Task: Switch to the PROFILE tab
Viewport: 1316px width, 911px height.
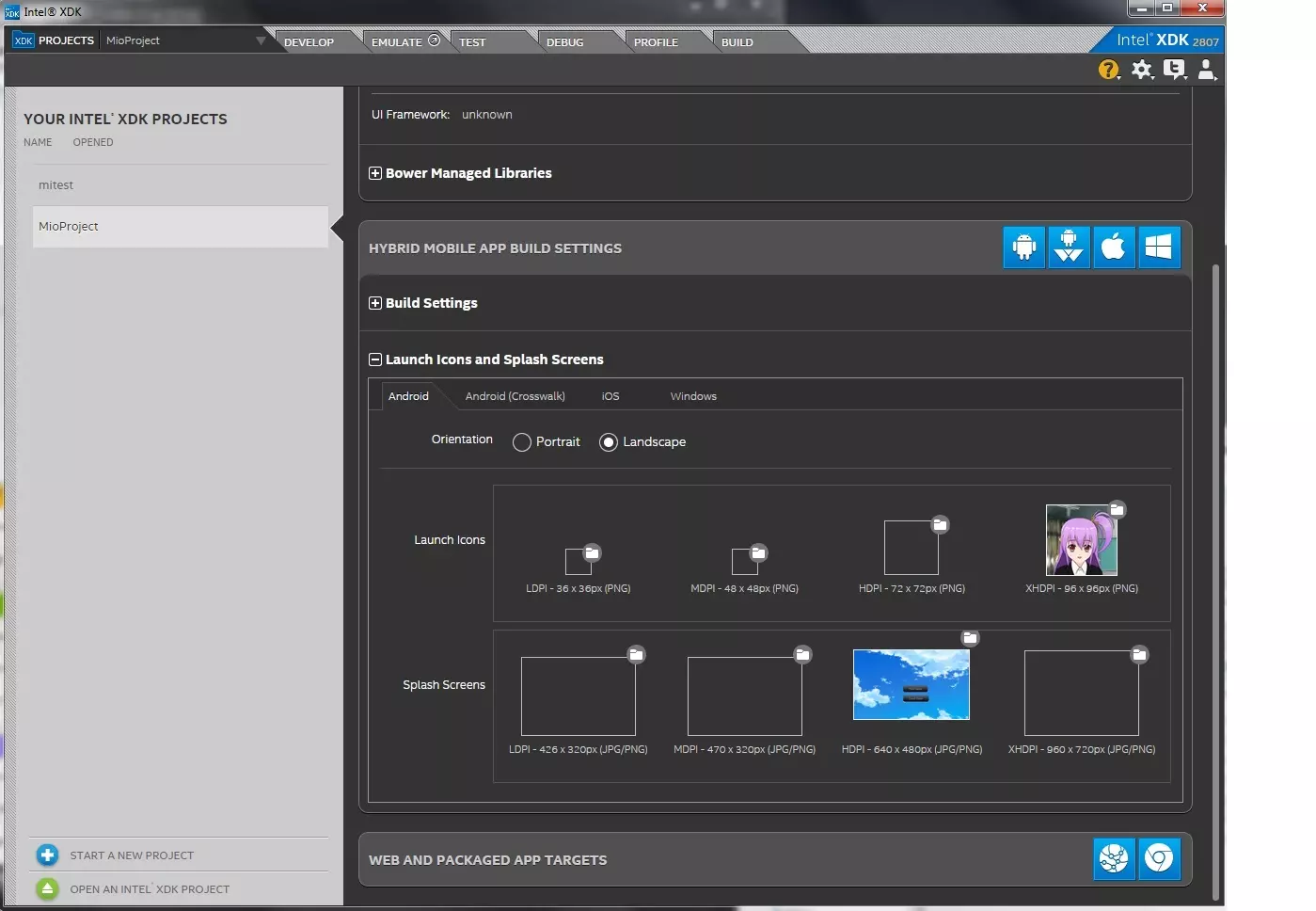Action: 656,42
